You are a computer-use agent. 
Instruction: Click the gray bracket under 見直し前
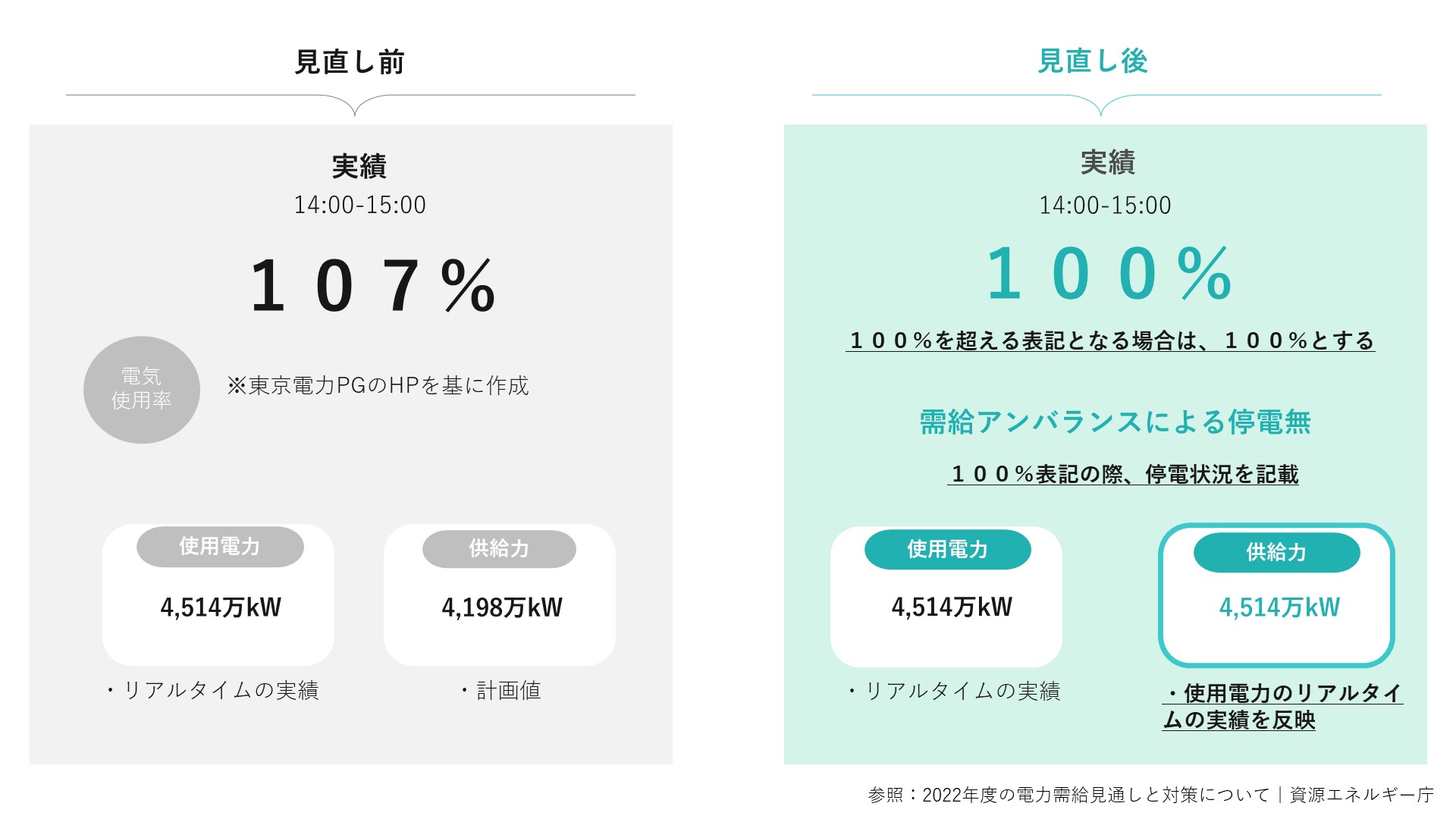(x=350, y=105)
